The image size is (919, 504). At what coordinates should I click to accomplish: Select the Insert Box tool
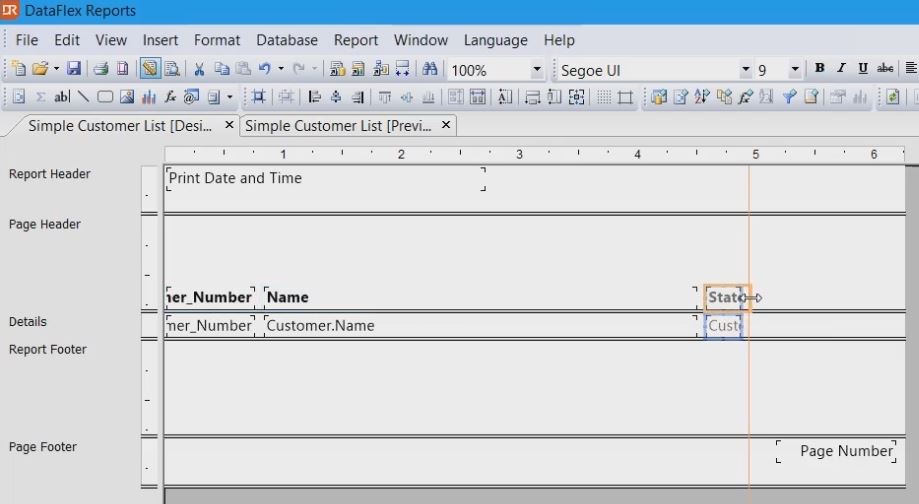point(105,97)
